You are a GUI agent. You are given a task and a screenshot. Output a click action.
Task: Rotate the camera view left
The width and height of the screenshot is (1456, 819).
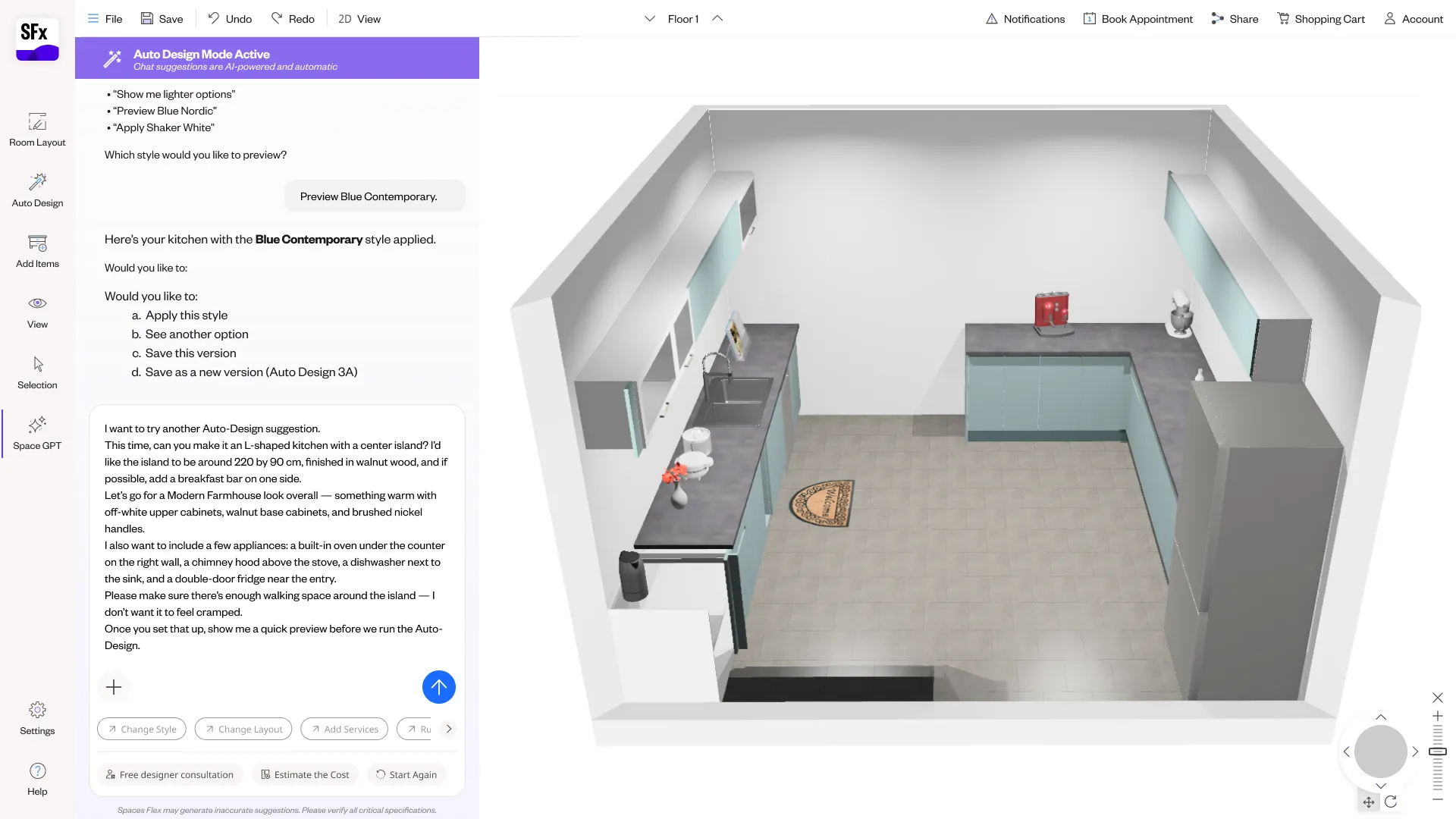tap(1347, 752)
